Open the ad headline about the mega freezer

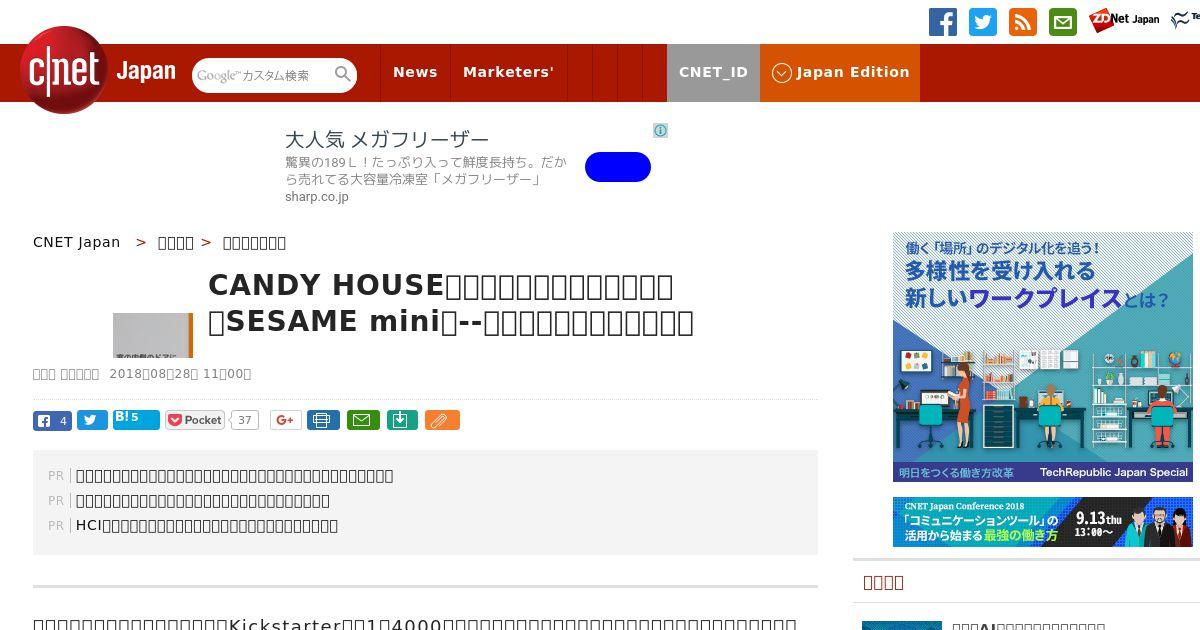point(387,139)
